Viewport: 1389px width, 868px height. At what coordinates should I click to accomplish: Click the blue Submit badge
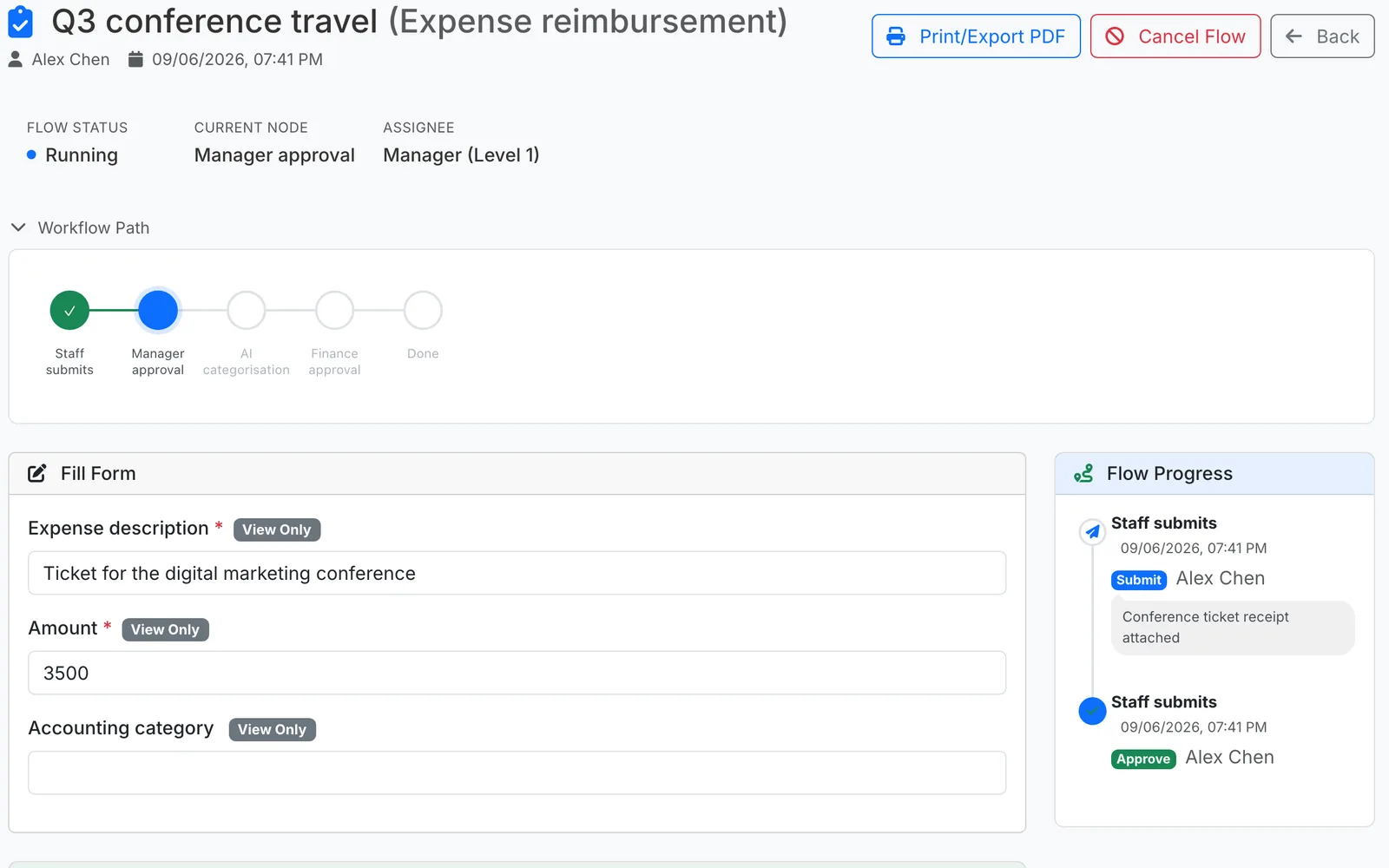coord(1139,580)
